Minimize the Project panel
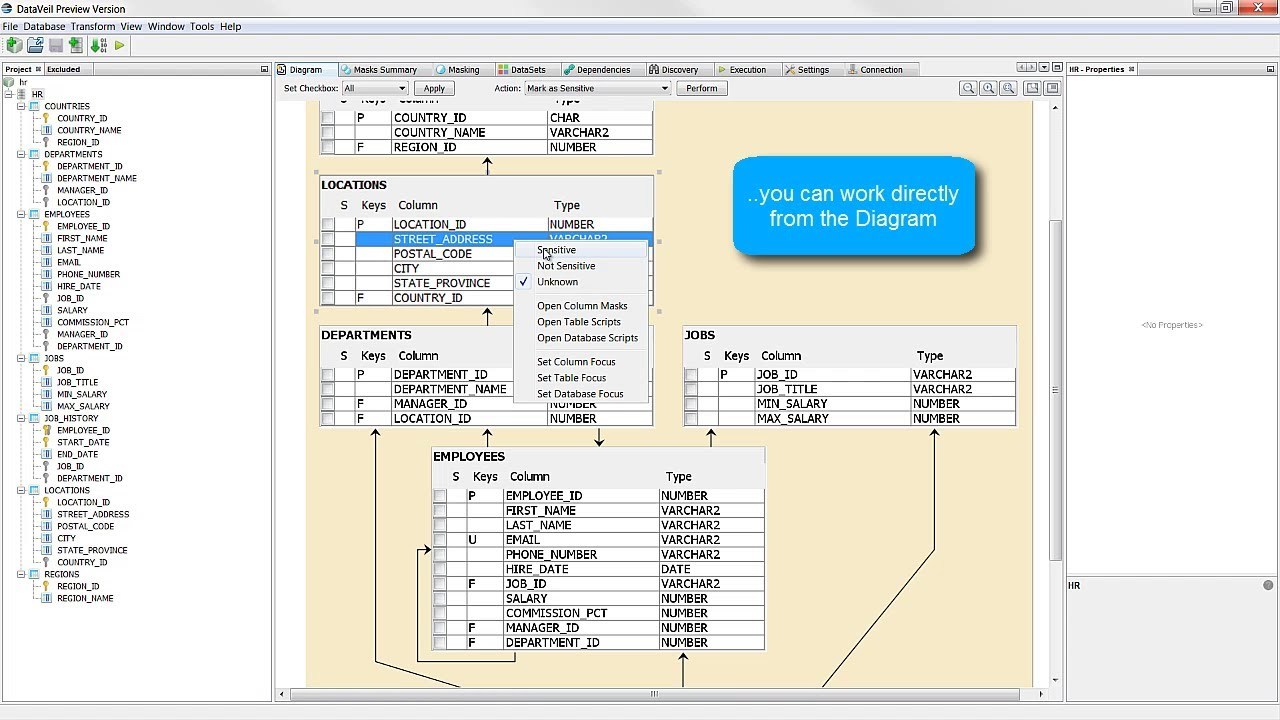This screenshot has width=1280, height=720. coord(265,69)
